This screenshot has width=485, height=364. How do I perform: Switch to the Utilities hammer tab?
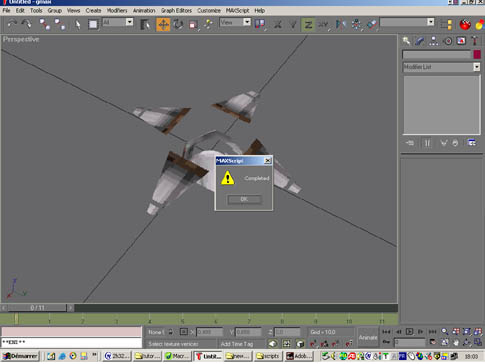(475, 41)
